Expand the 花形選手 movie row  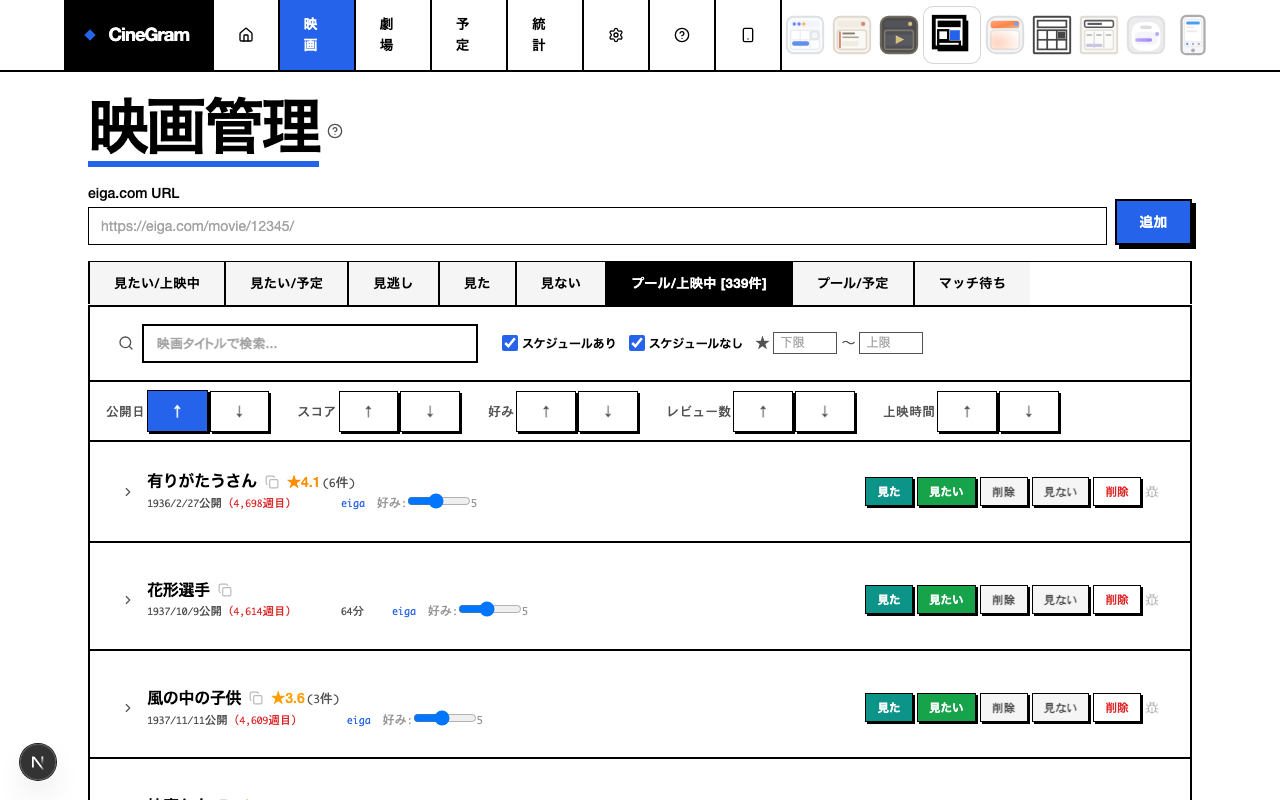128,600
